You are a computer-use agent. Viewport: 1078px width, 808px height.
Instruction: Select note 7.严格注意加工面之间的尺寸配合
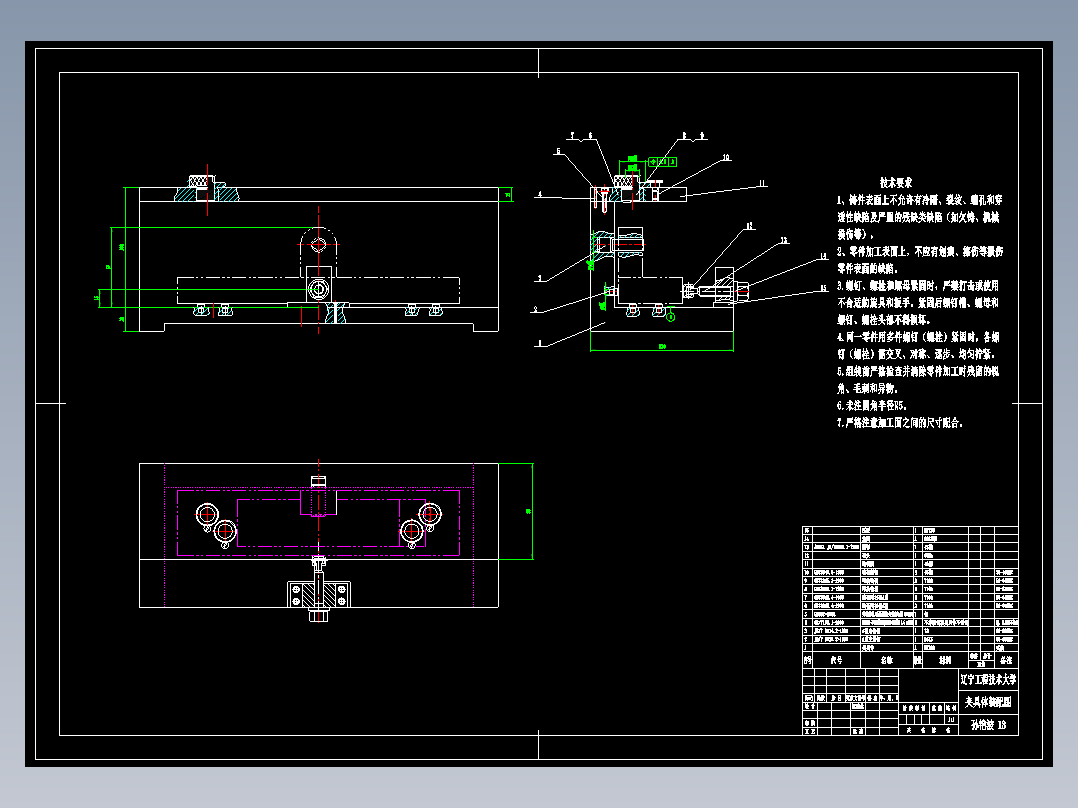point(899,423)
